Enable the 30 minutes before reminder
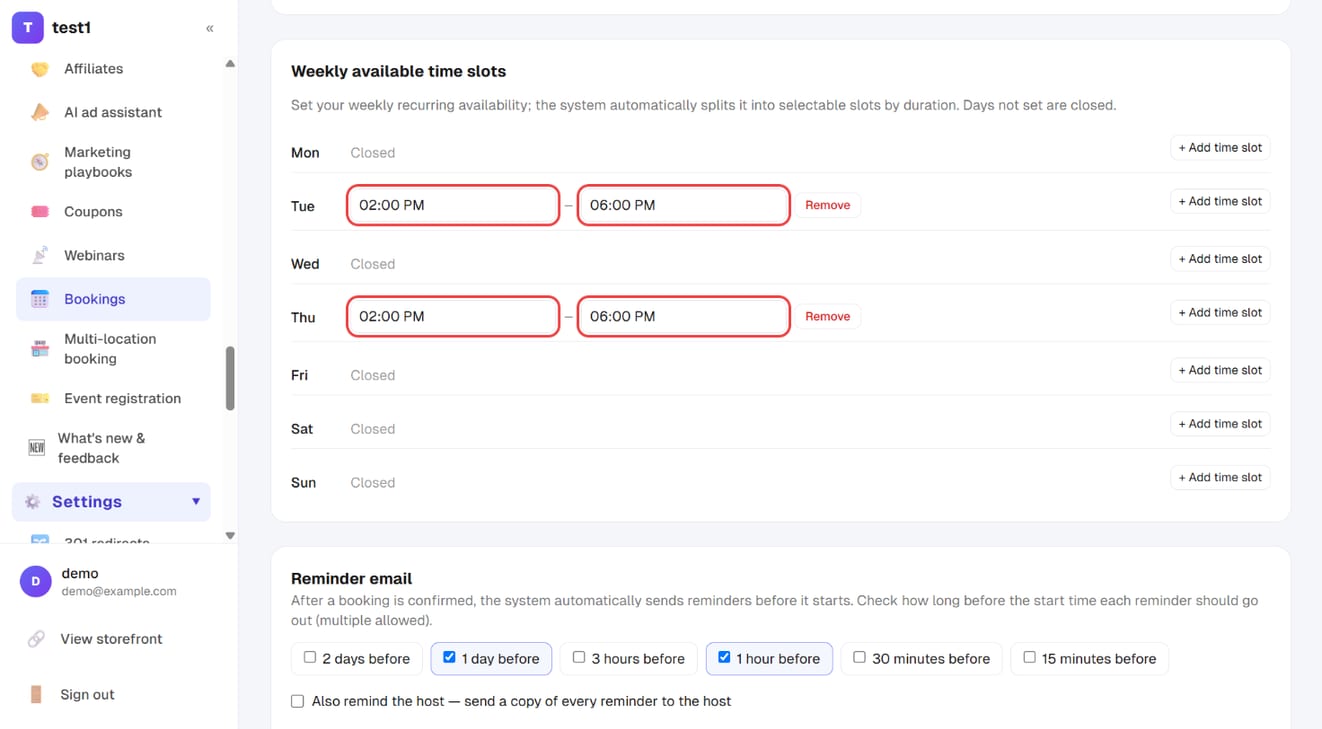Screen dimensions: 1322x729 (x=859, y=658)
